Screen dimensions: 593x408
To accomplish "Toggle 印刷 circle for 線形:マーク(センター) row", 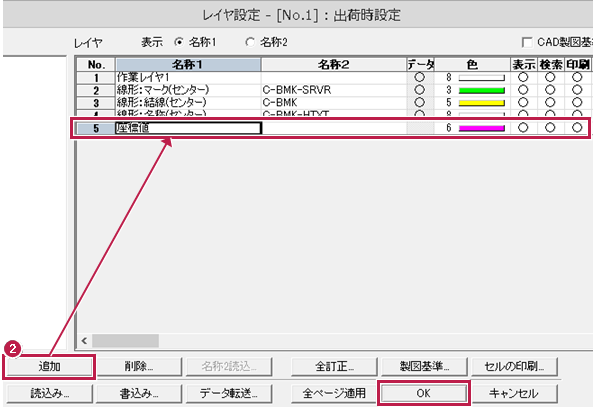I will coord(577,90).
